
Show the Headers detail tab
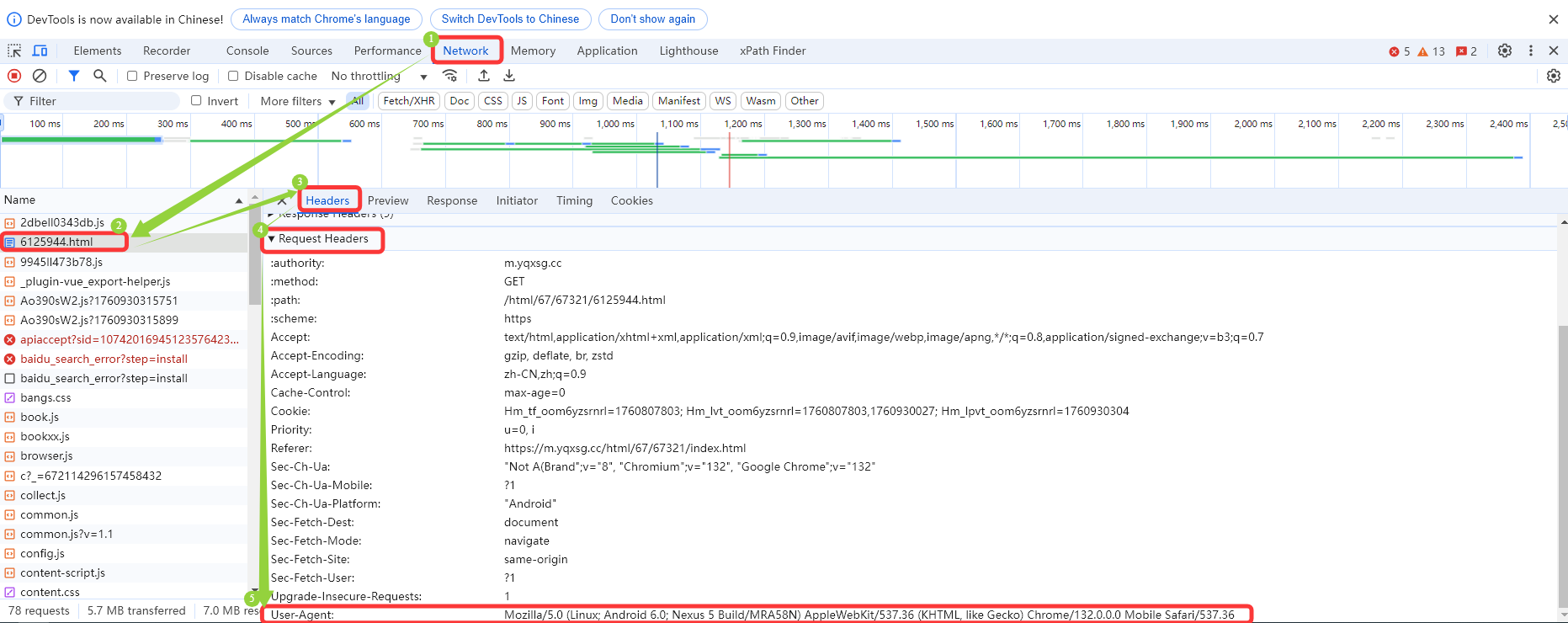327,200
